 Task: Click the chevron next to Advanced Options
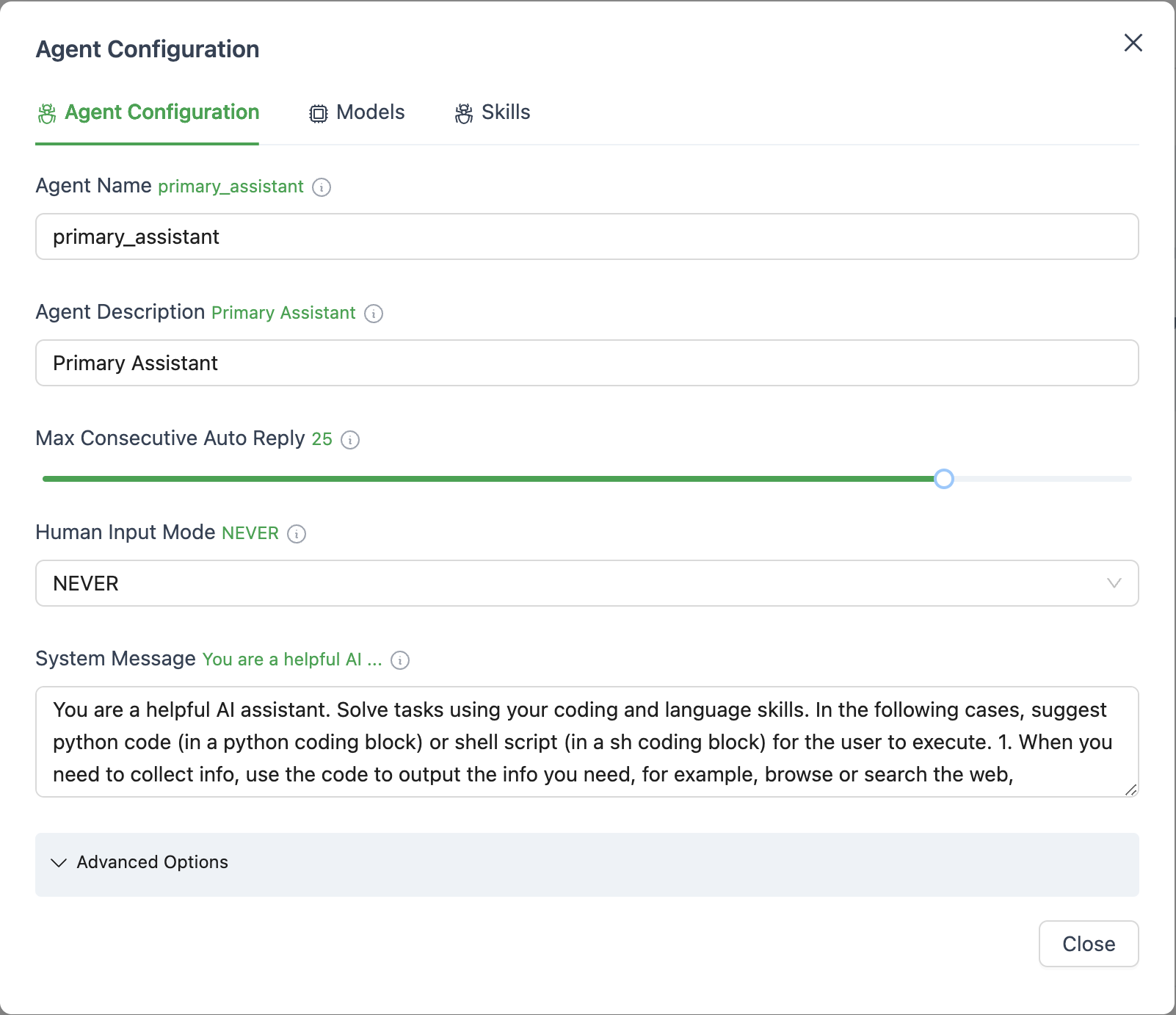point(59,862)
